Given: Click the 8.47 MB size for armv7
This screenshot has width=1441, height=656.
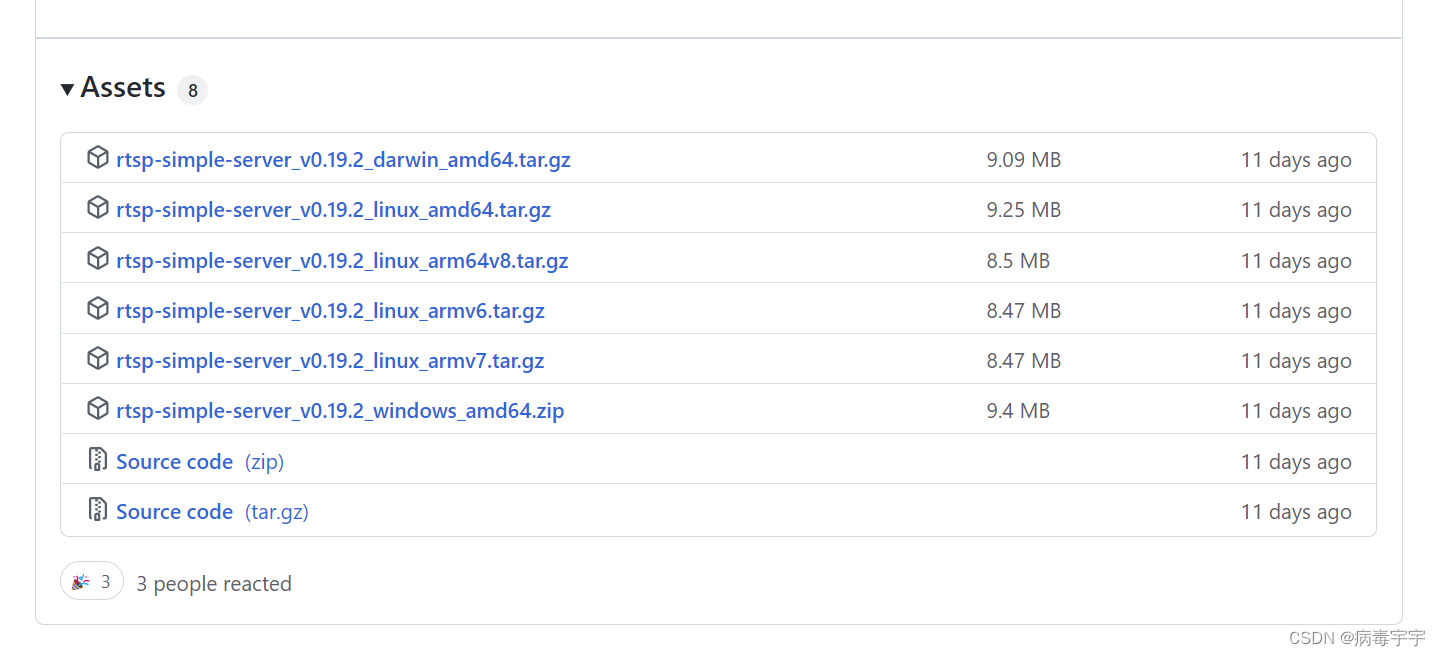Looking at the screenshot, I should tap(1023, 360).
